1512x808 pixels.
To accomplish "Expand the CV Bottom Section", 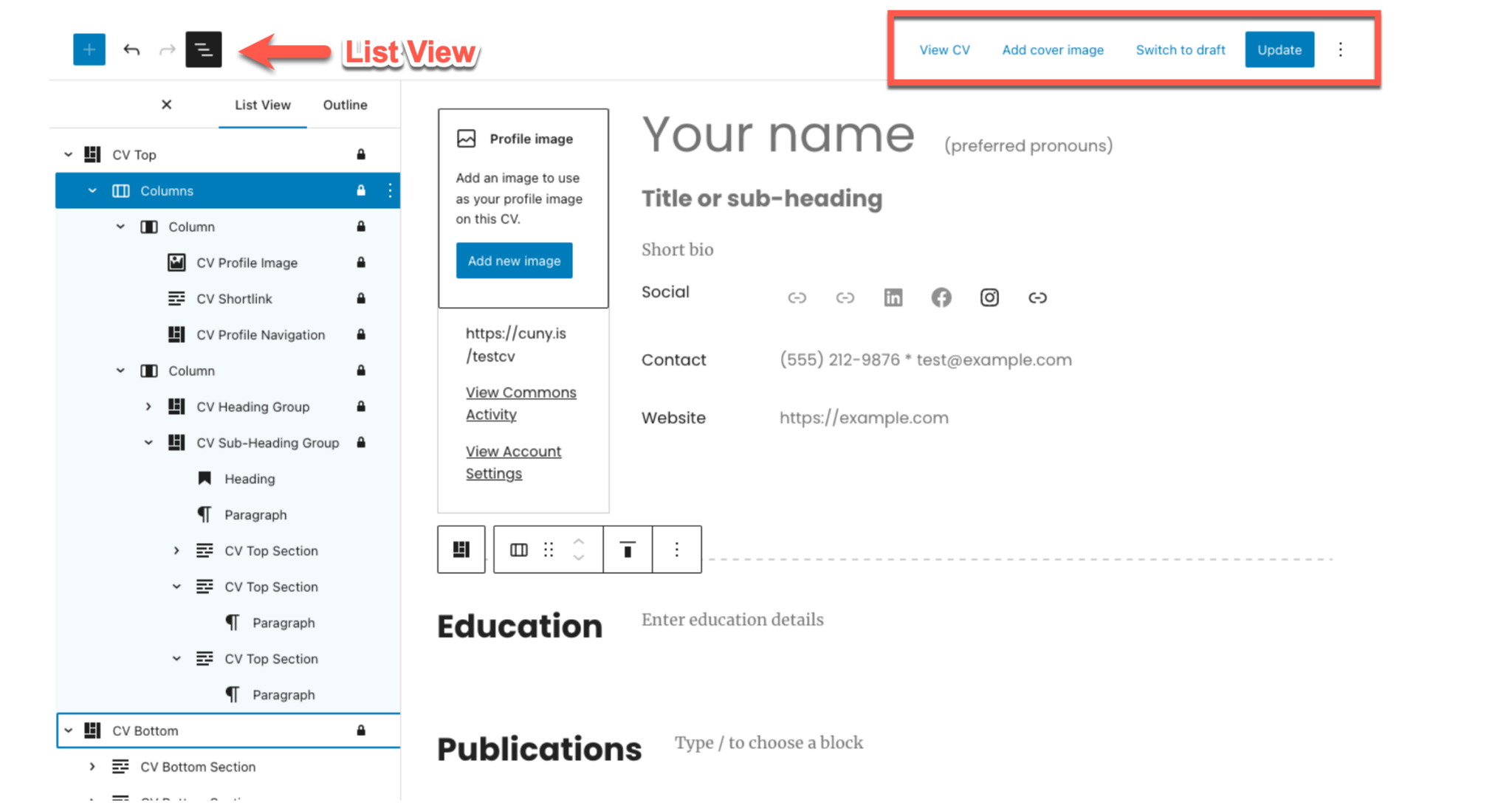I will 92,767.
